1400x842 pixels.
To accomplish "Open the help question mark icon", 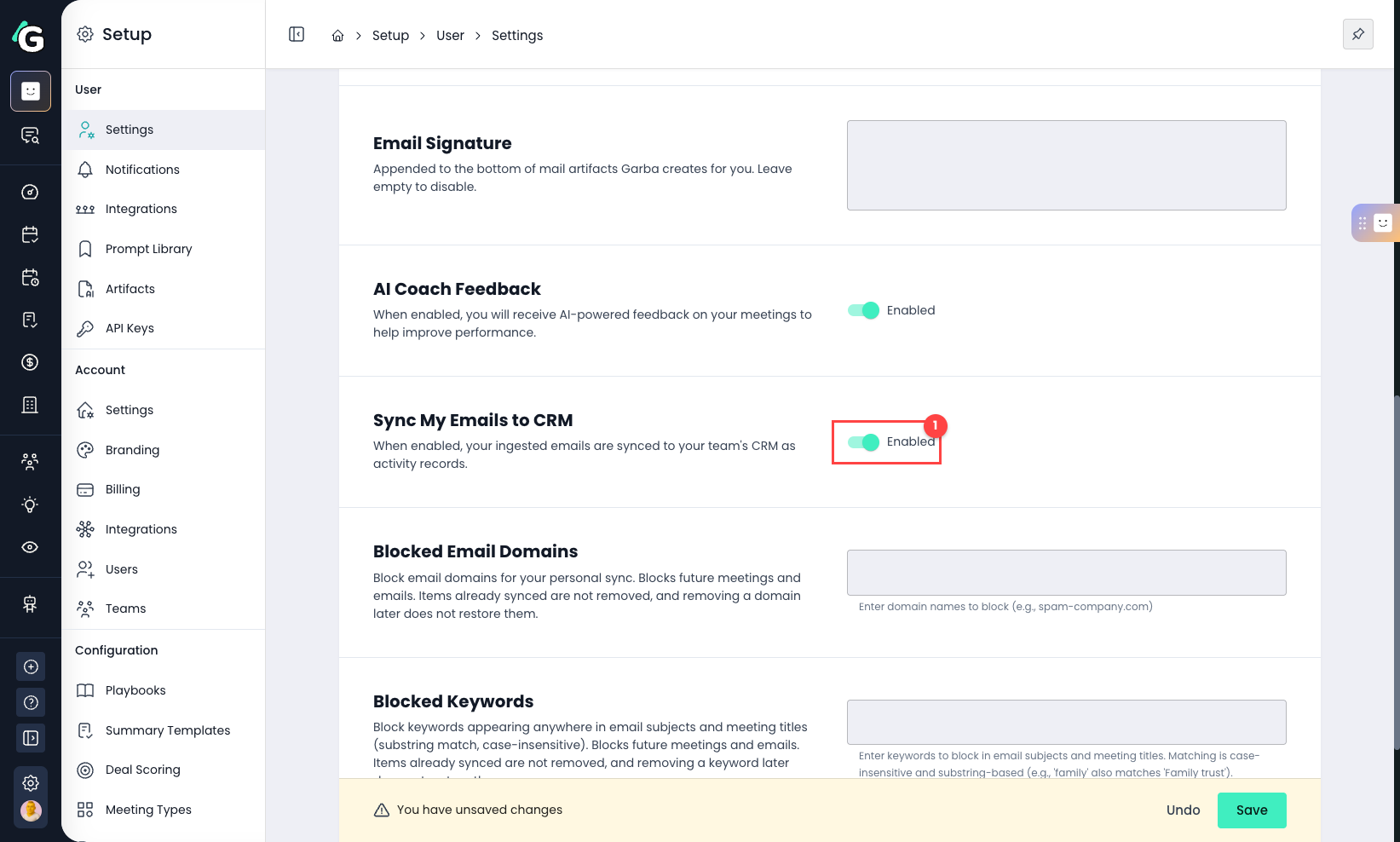I will 31,702.
